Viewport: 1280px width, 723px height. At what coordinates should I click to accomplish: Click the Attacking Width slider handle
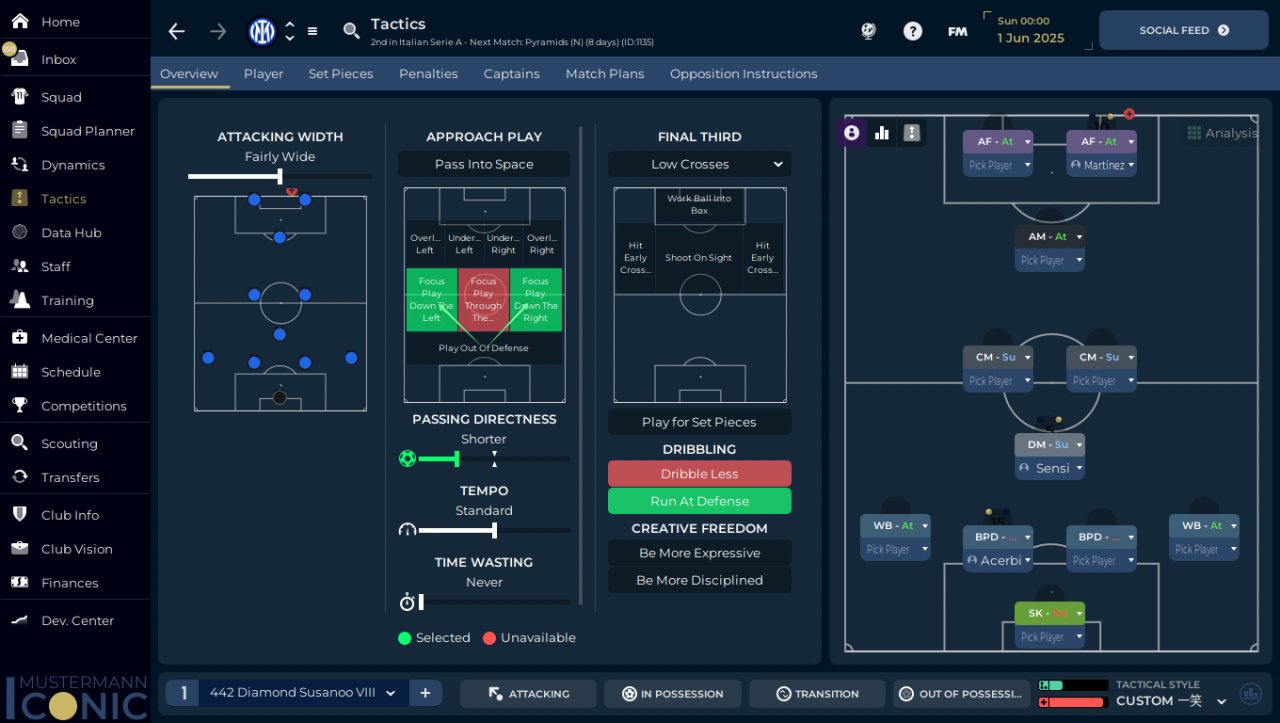(x=279, y=176)
